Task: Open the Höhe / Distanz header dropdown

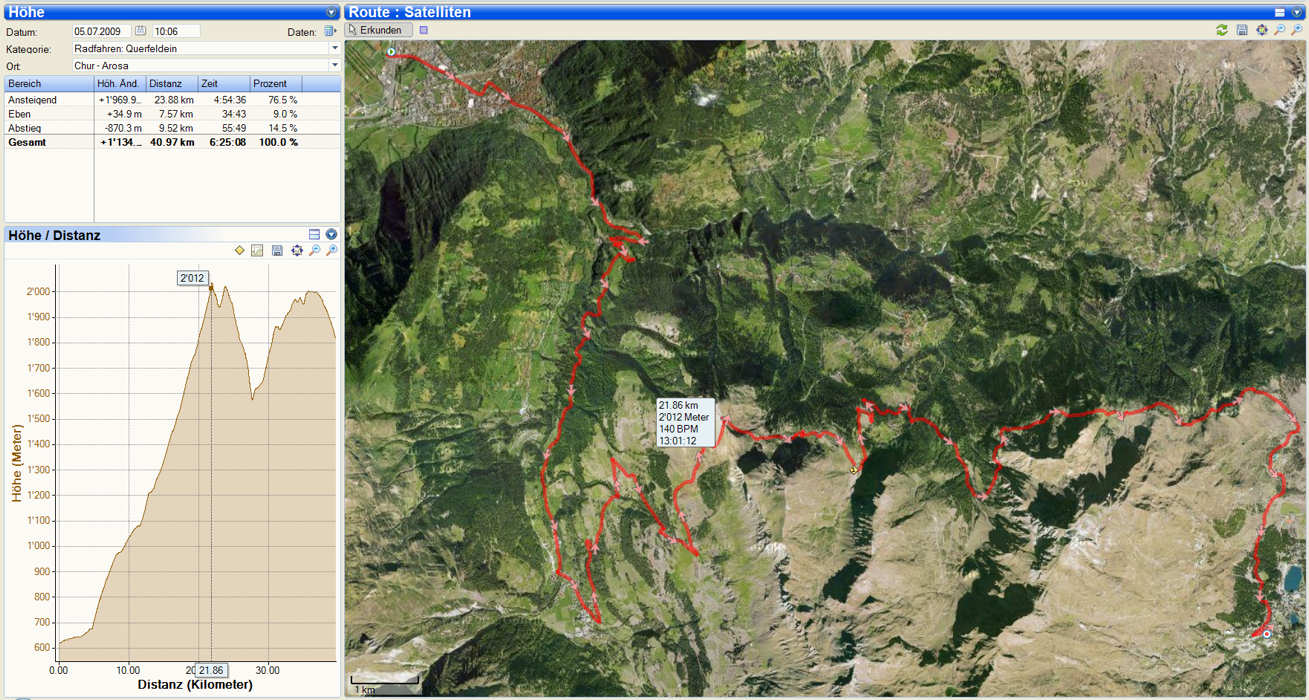Action: click(x=332, y=235)
